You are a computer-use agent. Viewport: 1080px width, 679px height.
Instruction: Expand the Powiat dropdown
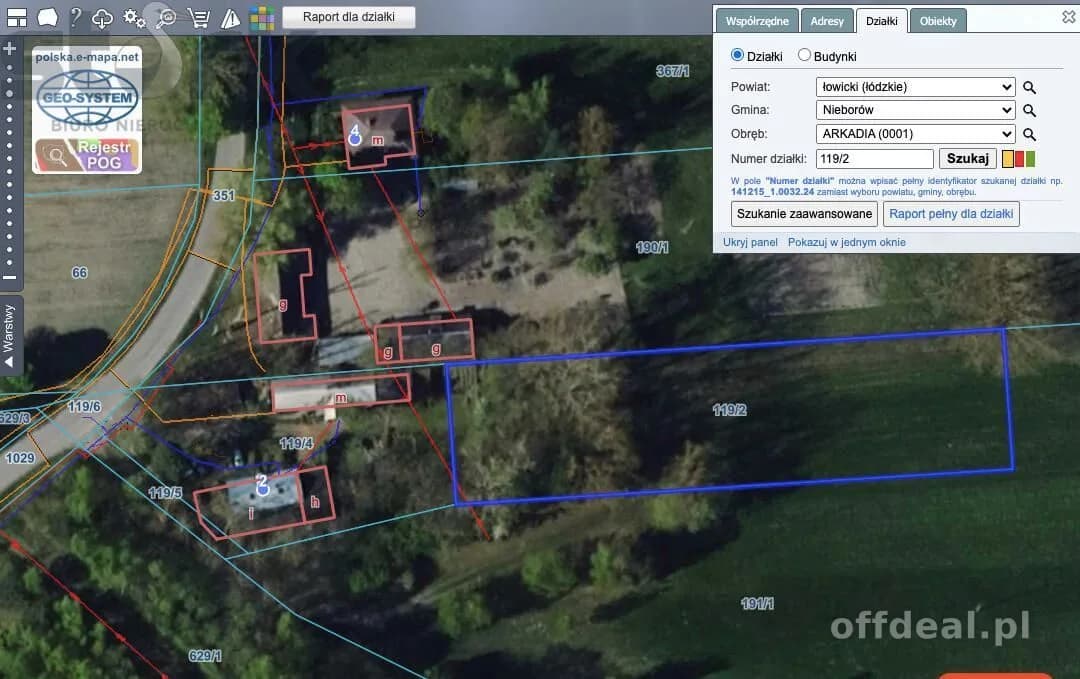pyautogui.click(x=915, y=87)
